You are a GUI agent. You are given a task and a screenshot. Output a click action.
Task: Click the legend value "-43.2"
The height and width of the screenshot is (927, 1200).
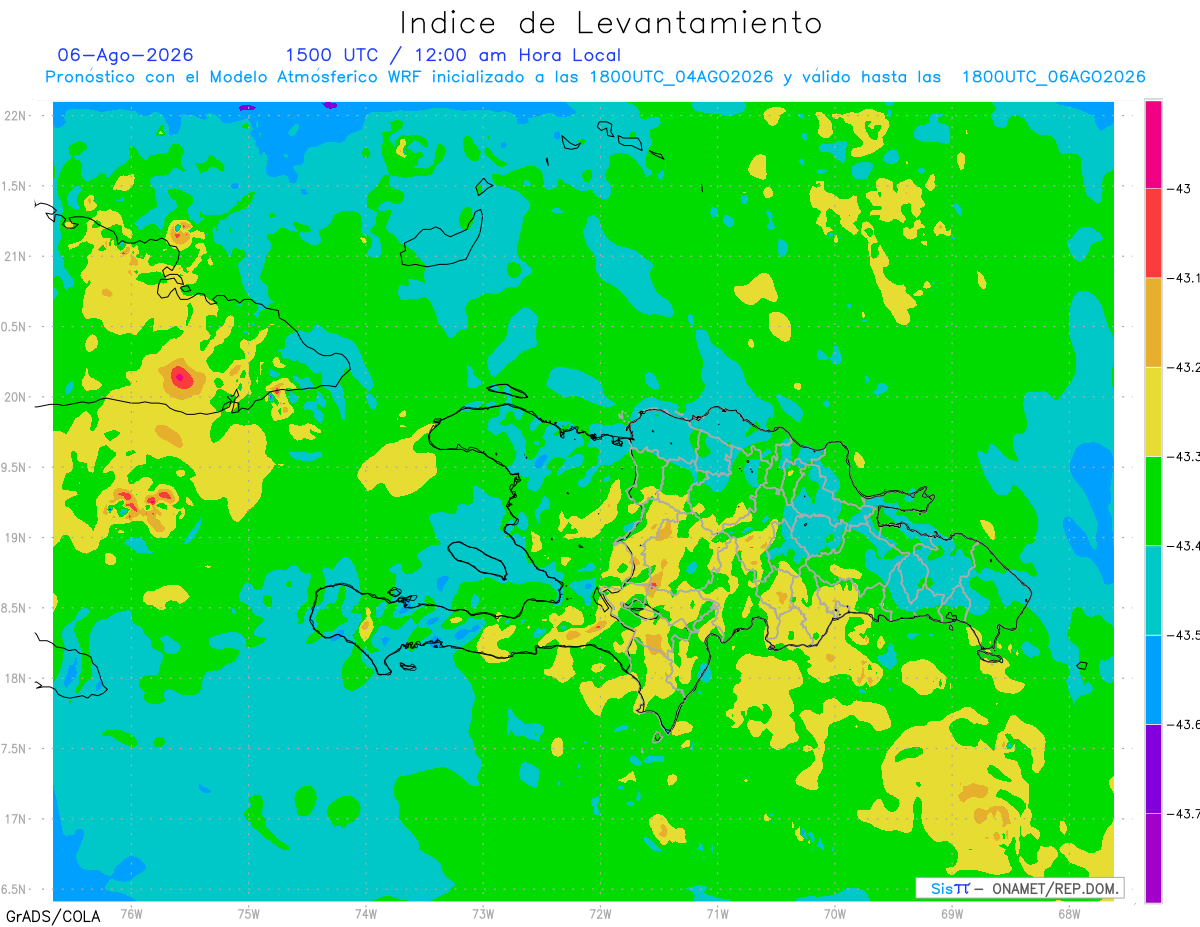point(1184,367)
